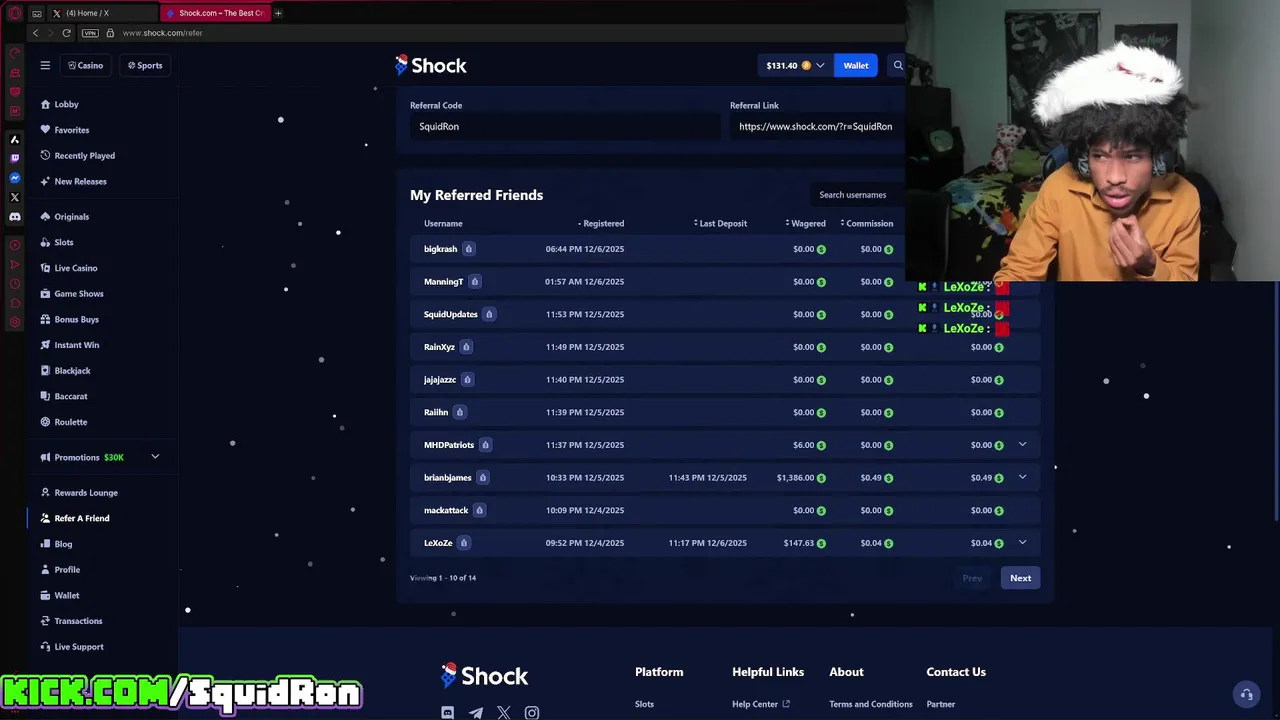1280x720 pixels.
Task: Open Transactions in sidebar
Action: coord(78,621)
